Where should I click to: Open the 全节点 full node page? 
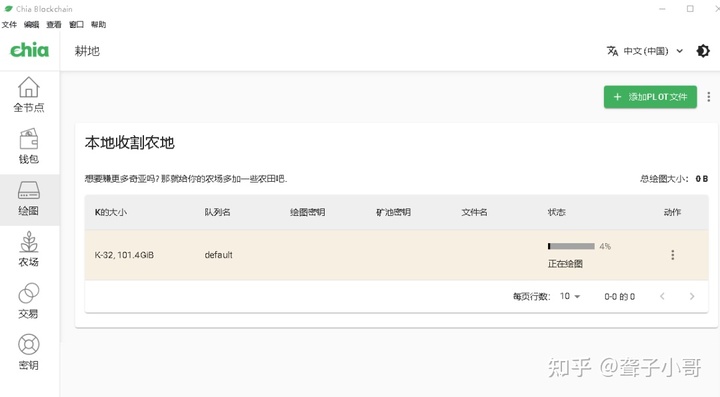pyautogui.click(x=28, y=95)
